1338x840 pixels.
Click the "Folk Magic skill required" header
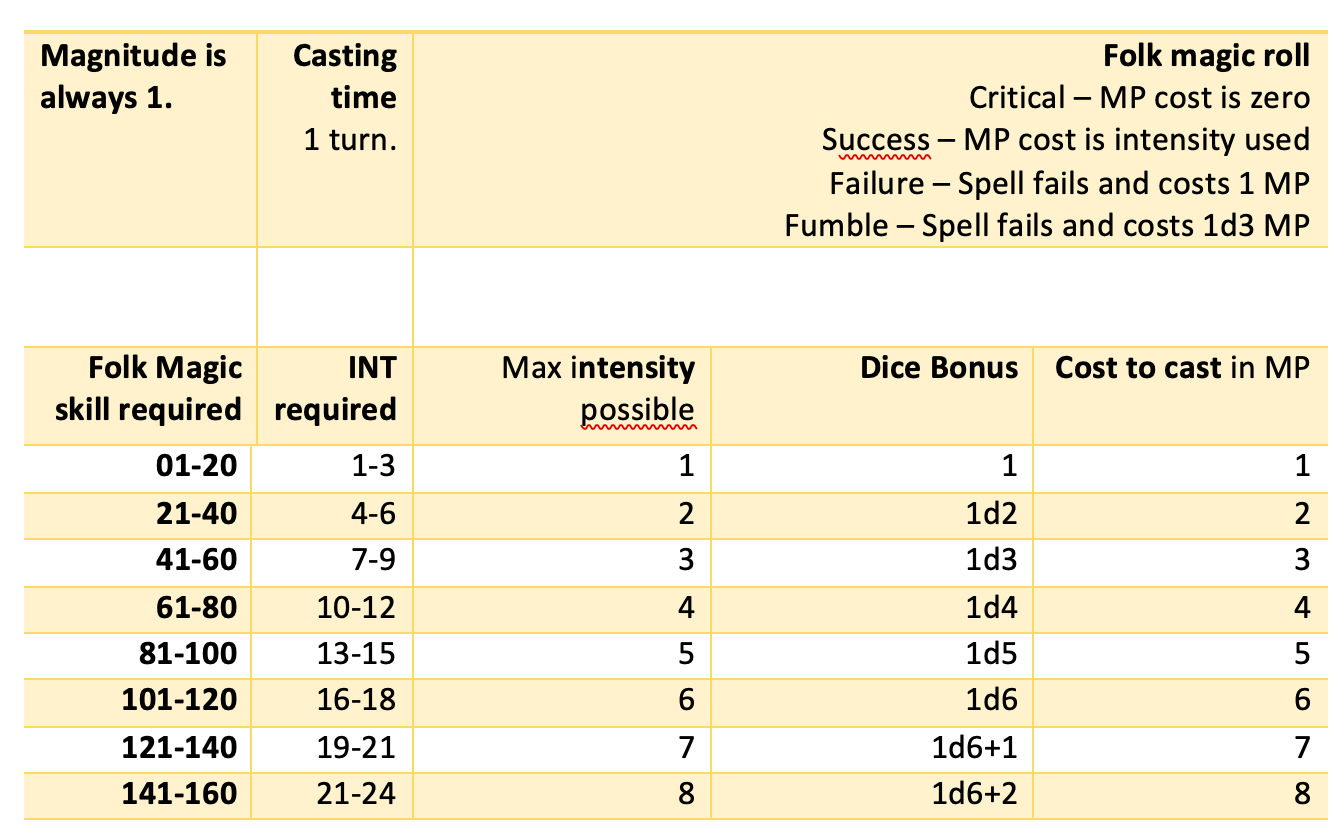165,389
